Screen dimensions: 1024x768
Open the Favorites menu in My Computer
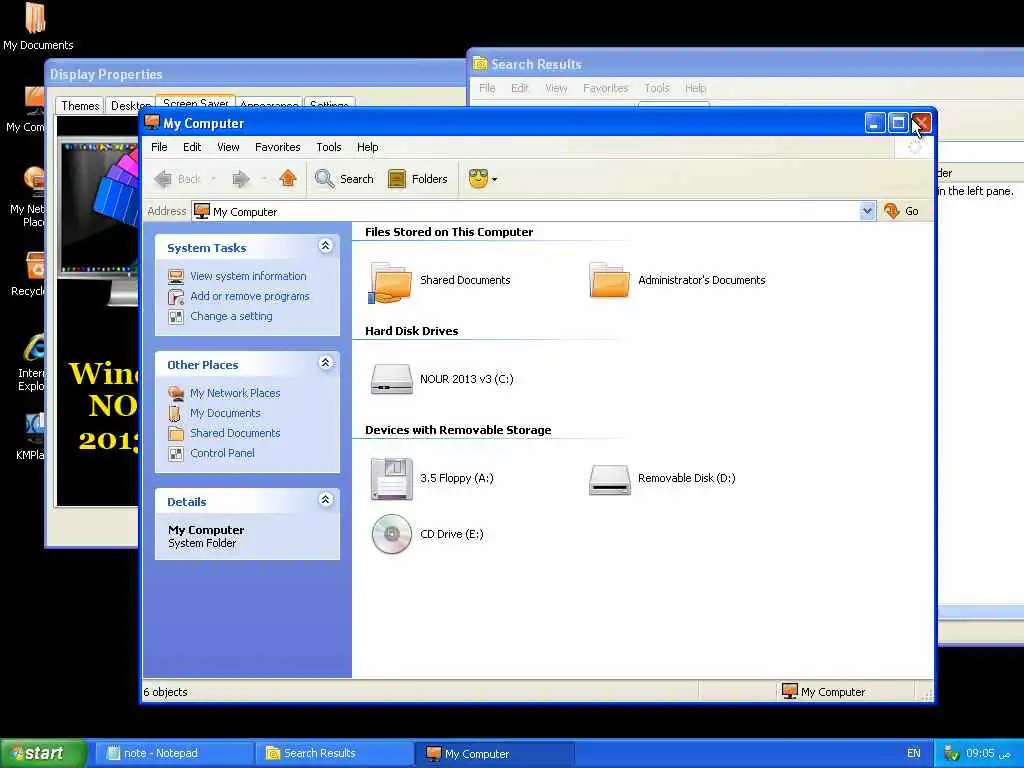(x=278, y=147)
